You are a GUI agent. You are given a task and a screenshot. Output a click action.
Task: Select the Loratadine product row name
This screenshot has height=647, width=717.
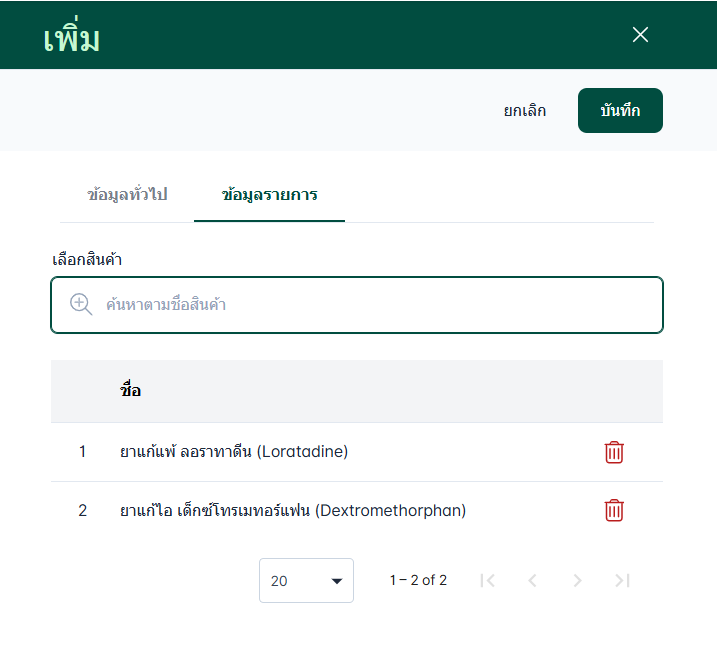point(234,452)
